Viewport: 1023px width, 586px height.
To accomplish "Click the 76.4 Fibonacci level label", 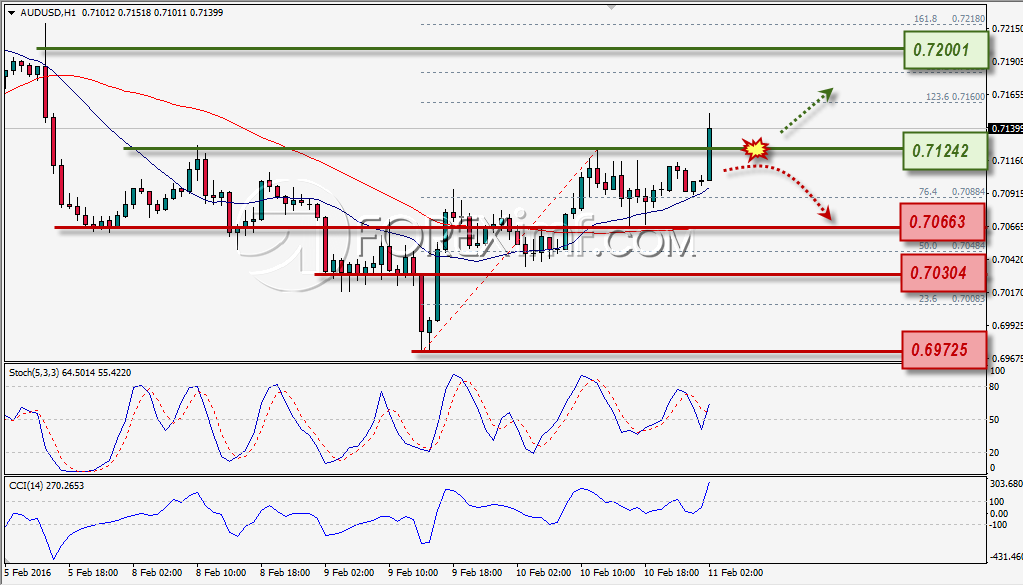I will pos(928,192).
